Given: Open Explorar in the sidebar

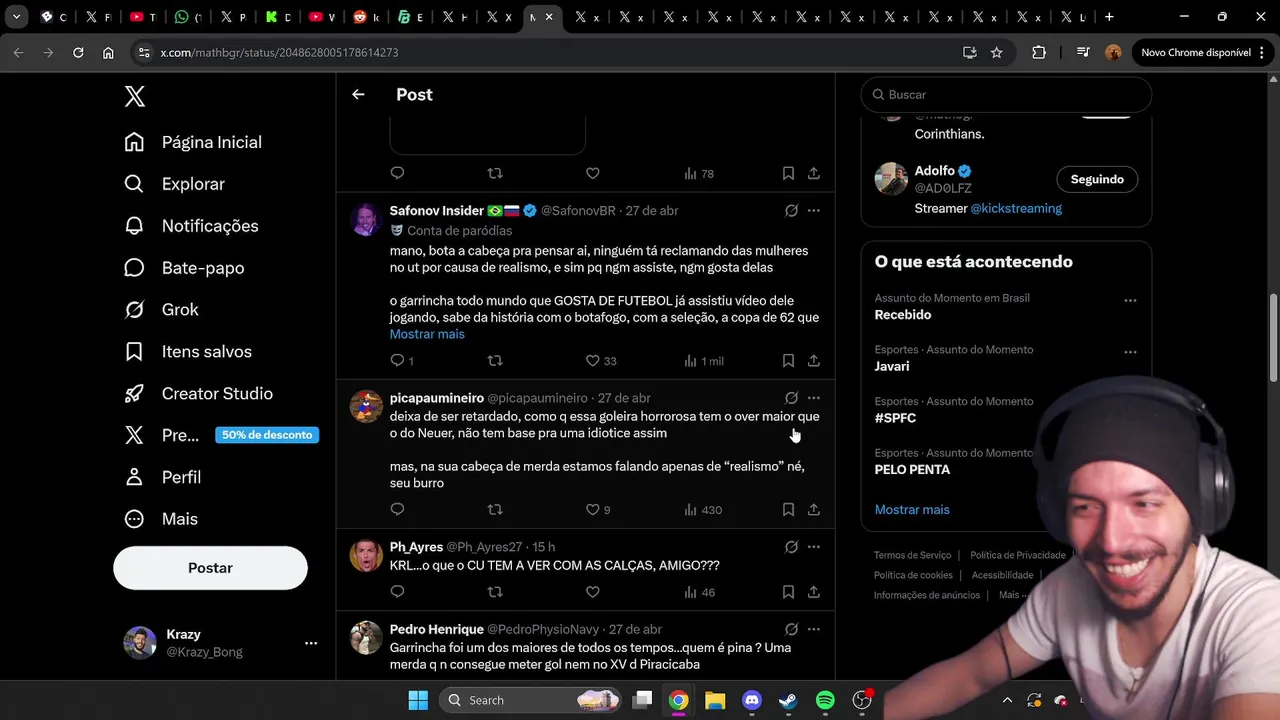Looking at the screenshot, I should (174, 184).
